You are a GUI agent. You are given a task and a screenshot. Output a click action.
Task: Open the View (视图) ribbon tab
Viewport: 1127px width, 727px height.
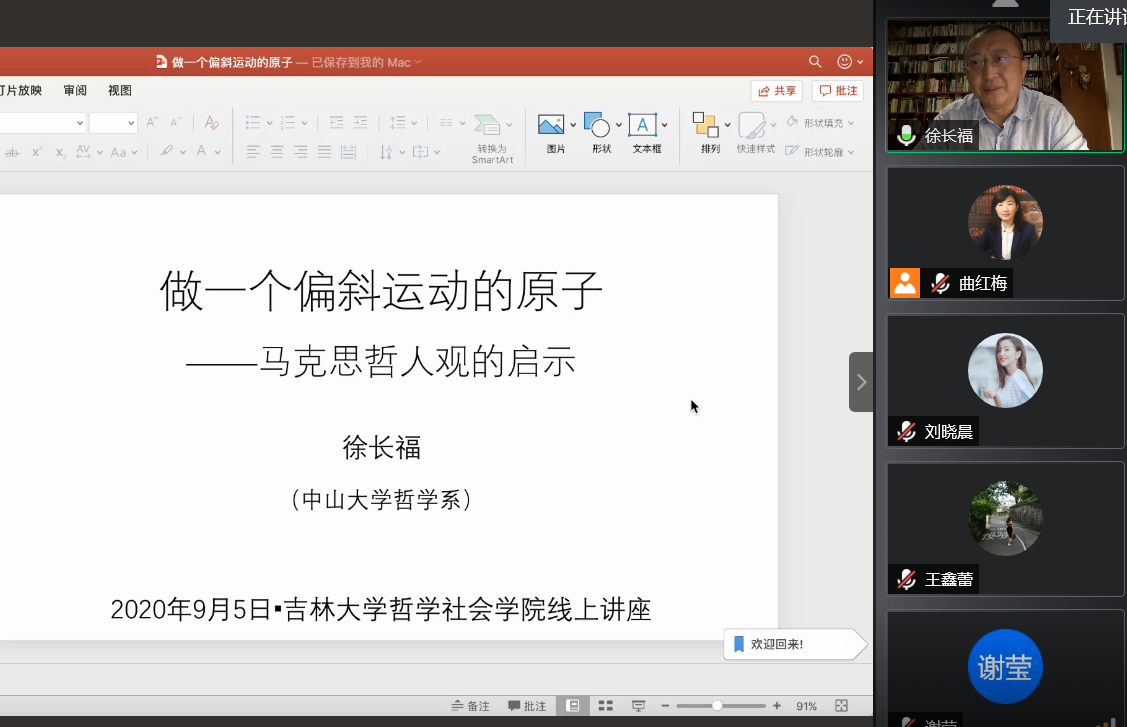pos(120,90)
